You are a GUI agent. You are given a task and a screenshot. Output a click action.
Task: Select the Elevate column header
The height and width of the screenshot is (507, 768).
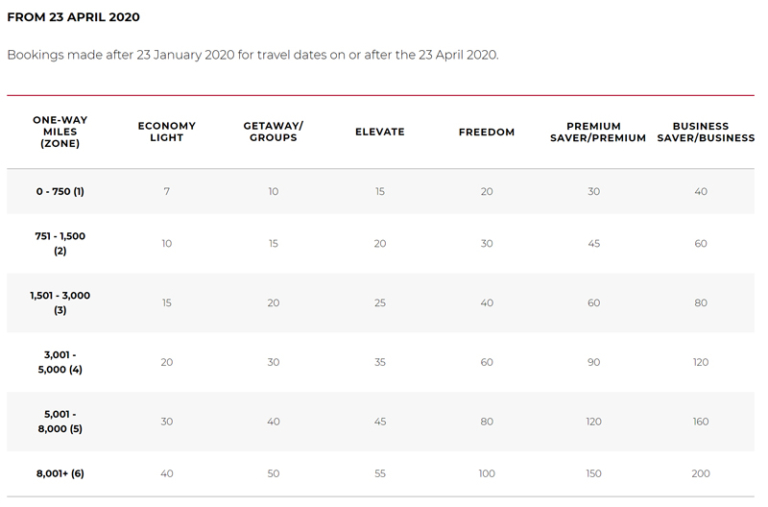point(380,132)
